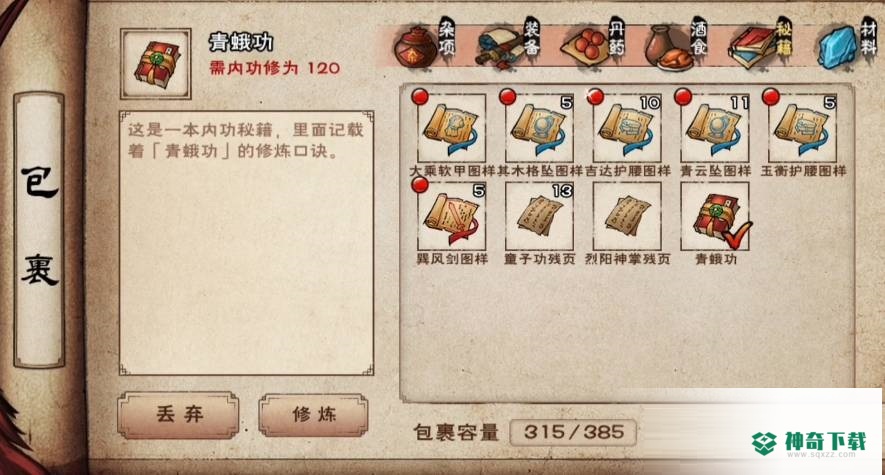Open the 装备 equipment tab
The height and width of the screenshot is (475, 885).
[509, 44]
